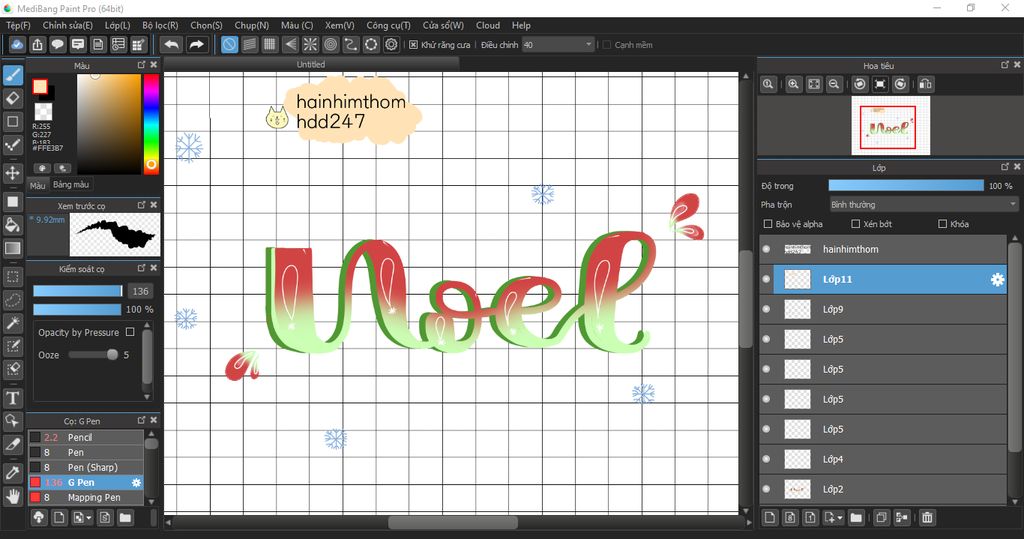Viewport: 1024px width, 539px height.
Task: Select the Pen (Sharp) brush
Action: click(86, 468)
